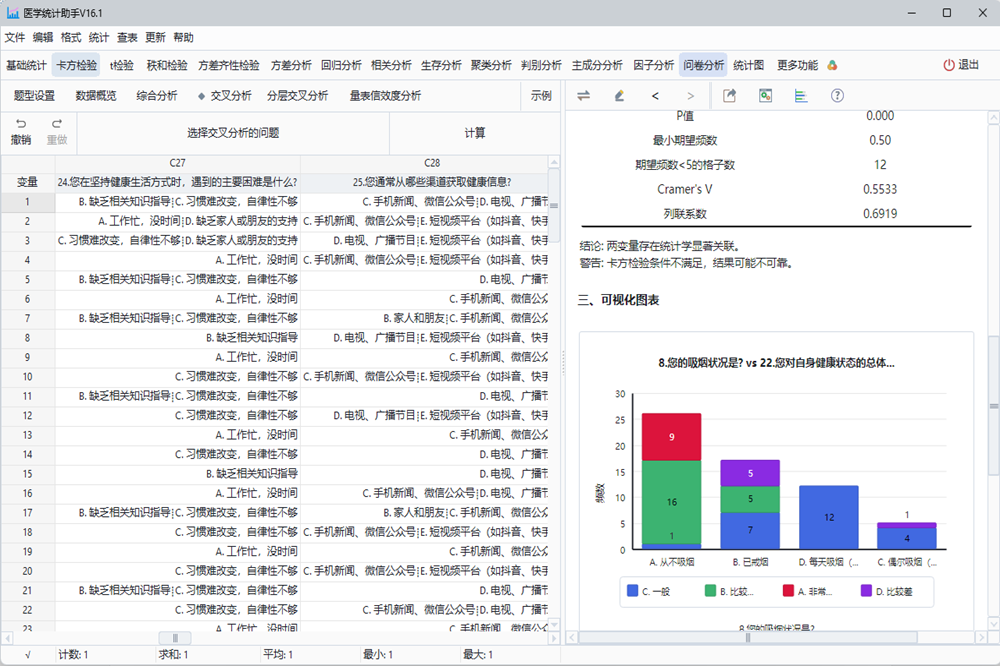Click the 选择交叉分析的问题 button
The image size is (1000, 666).
click(233, 132)
